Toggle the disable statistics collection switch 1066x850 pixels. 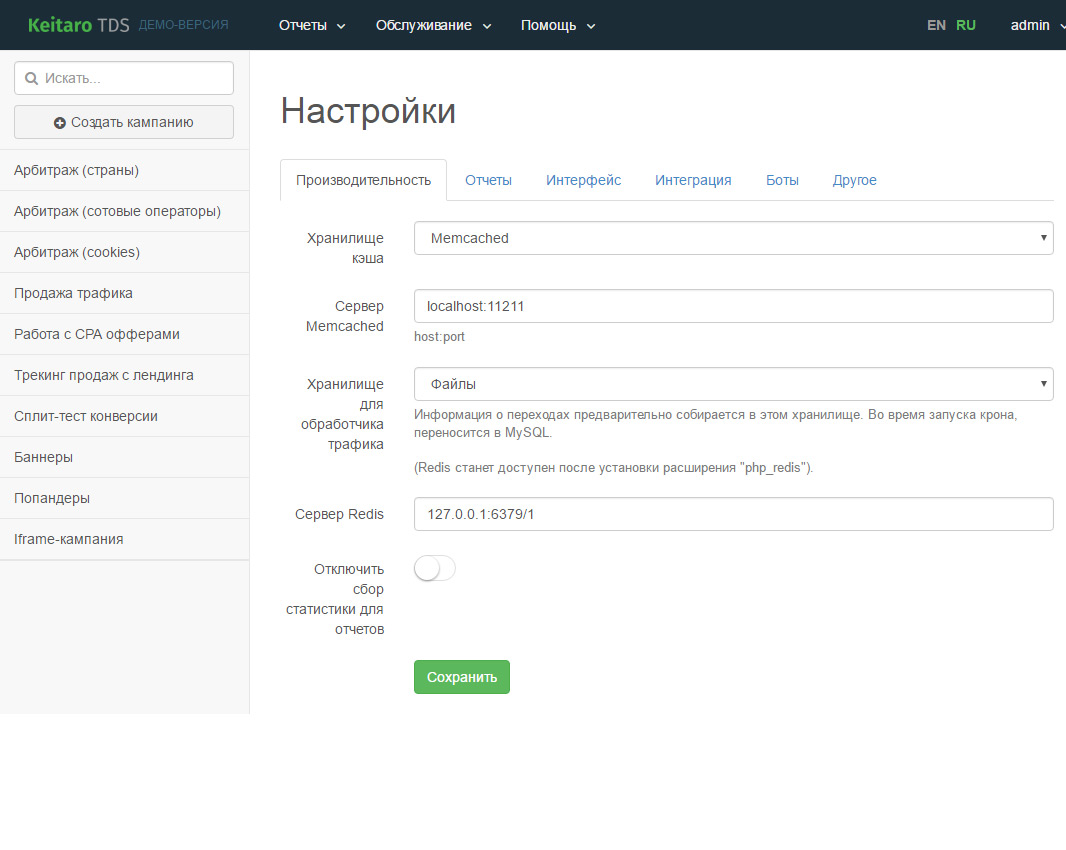pyautogui.click(x=435, y=569)
